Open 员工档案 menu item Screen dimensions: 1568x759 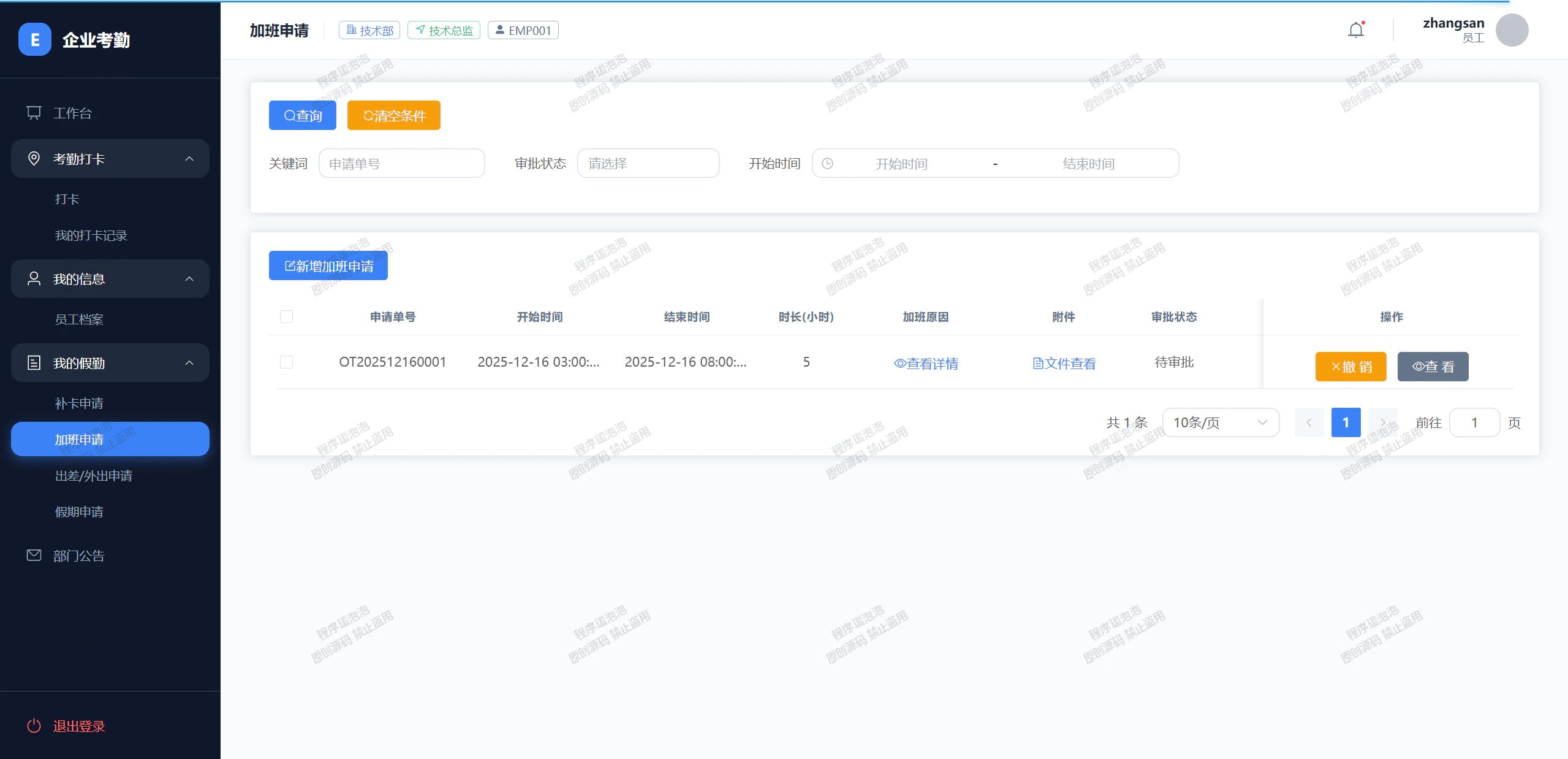point(110,319)
